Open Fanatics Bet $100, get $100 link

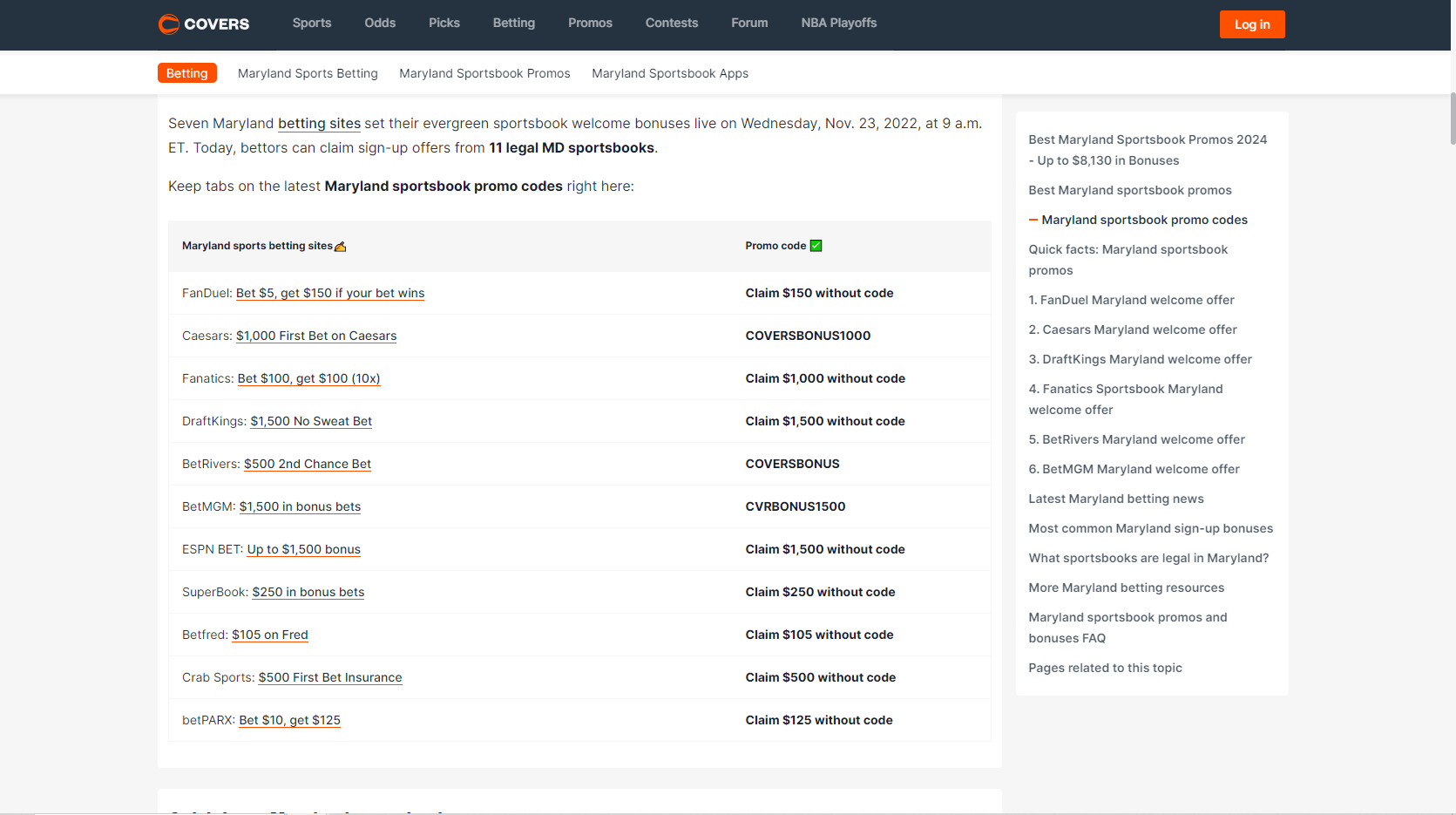(308, 378)
